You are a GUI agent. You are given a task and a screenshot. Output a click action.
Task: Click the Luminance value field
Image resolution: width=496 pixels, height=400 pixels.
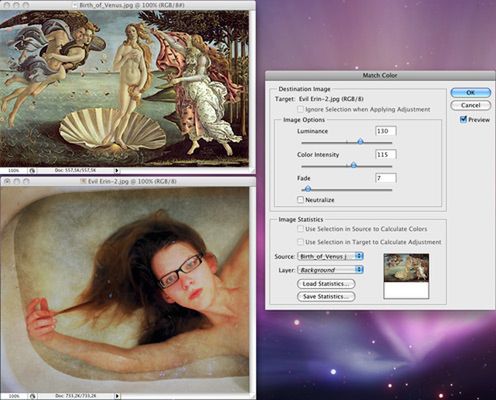[386, 131]
